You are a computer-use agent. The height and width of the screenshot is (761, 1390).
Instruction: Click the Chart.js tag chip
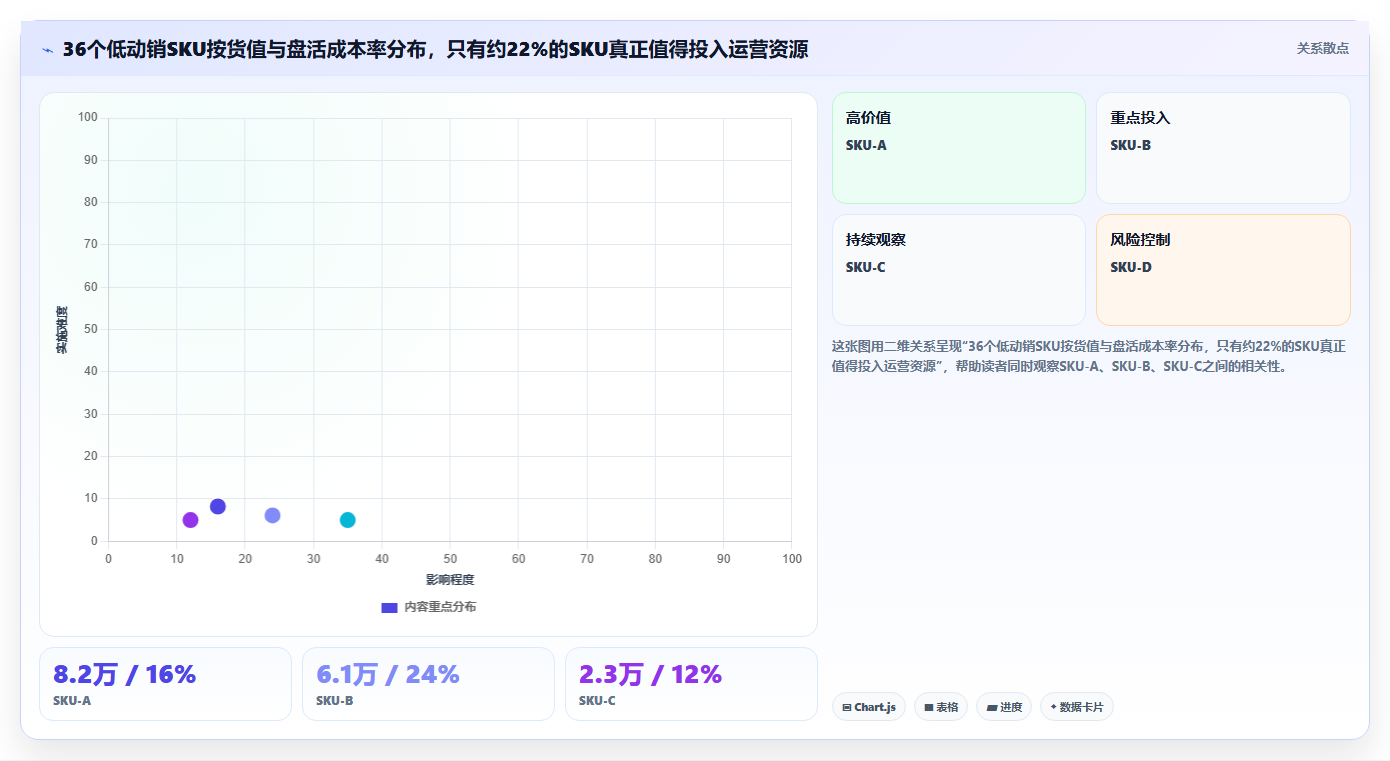coord(869,707)
